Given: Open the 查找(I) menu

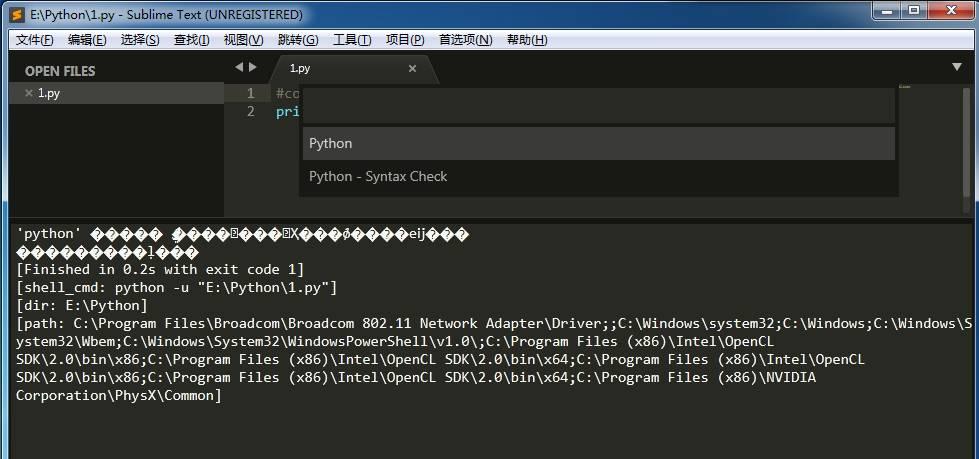Looking at the screenshot, I should tap(191, 40).
